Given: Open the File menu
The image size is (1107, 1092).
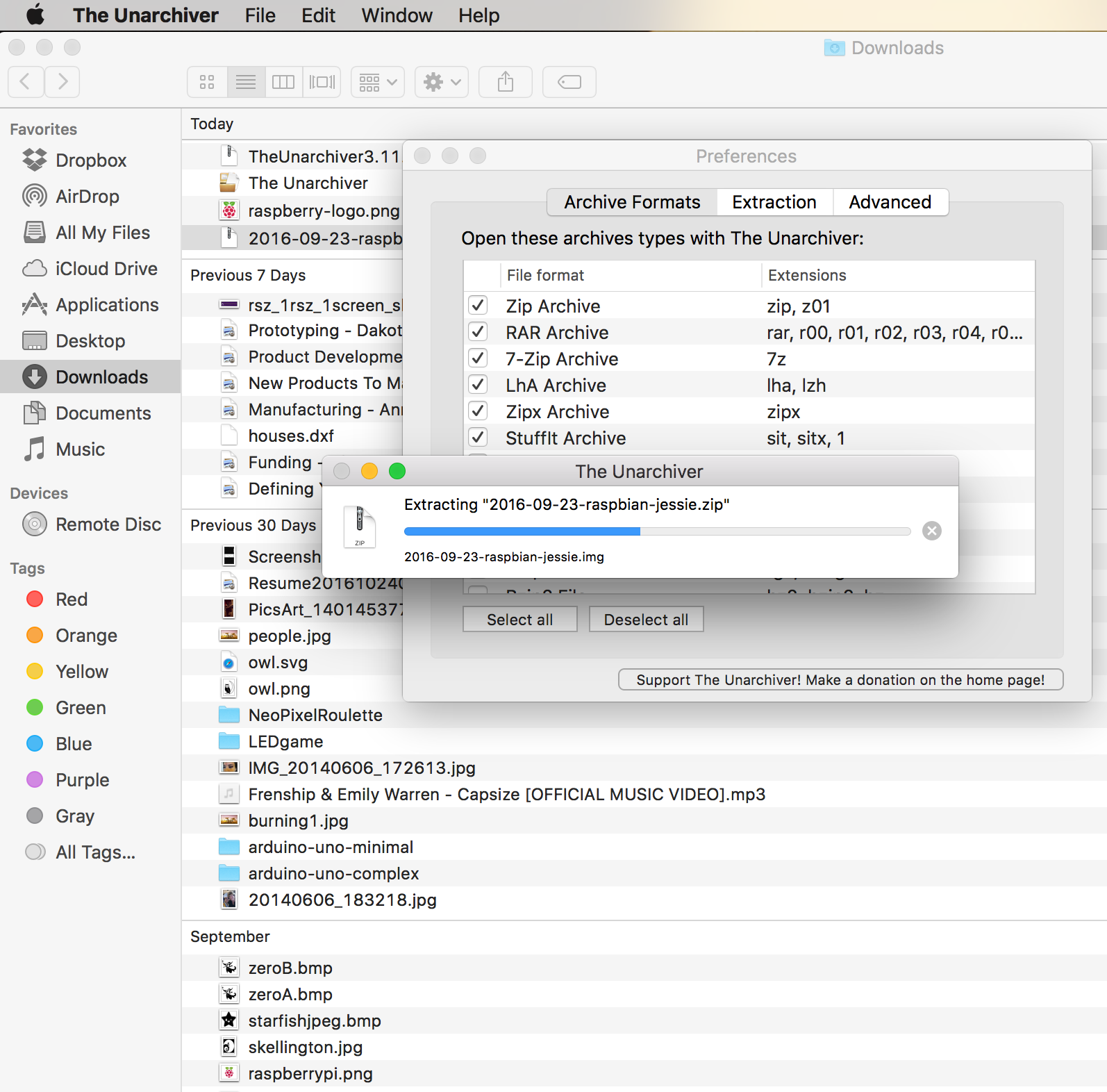Looking at the screenshot, I should pos(260,15).
